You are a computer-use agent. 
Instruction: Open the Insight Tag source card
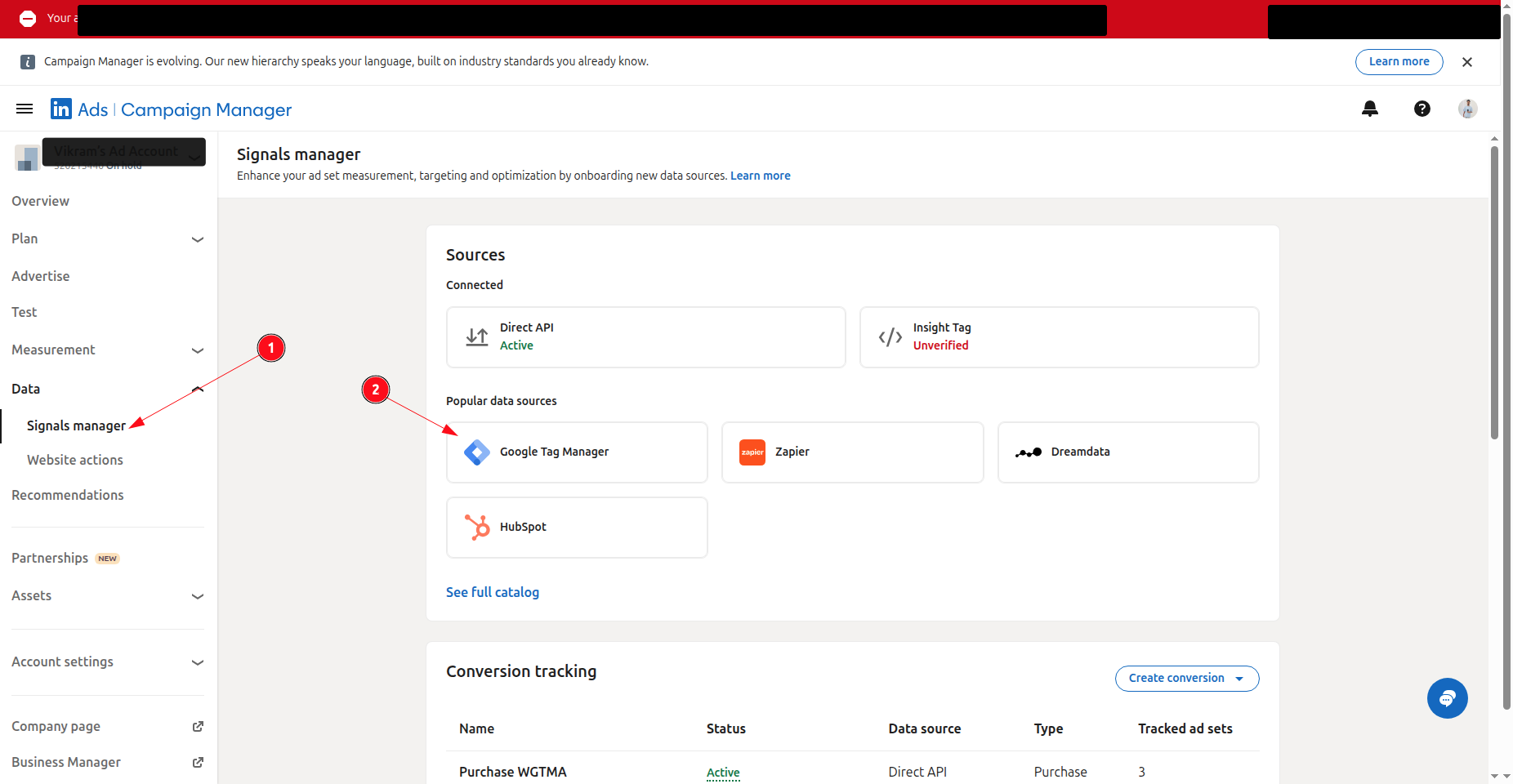pos(1060,337)
